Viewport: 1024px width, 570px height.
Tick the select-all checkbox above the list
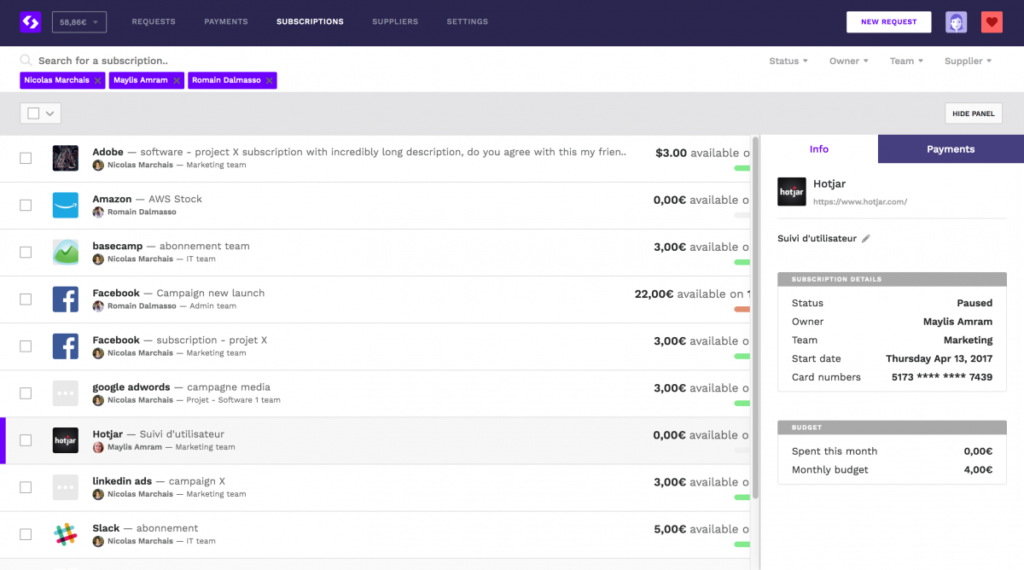coord(33,114)
